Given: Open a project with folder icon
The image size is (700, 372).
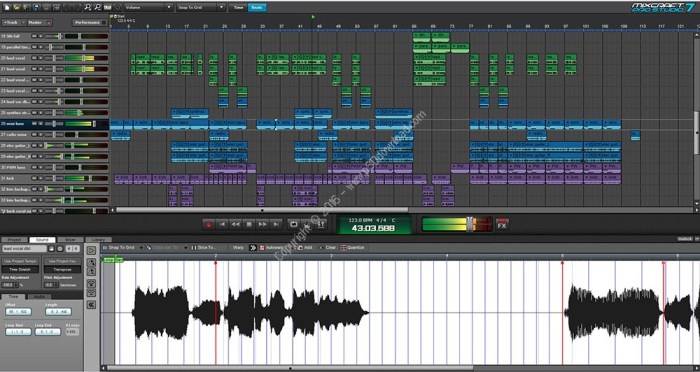Looking at the screenshot, I should pyautogui.click(x=17, y=7).
